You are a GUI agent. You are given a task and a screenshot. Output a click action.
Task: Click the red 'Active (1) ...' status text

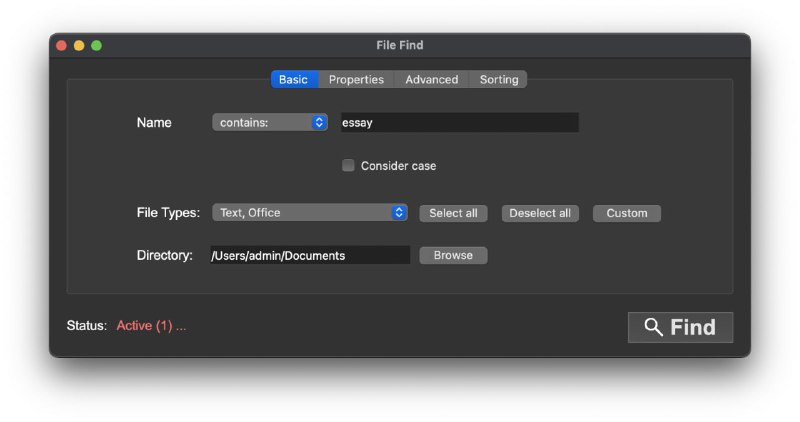pyautogui.click(x=151, y=326)
